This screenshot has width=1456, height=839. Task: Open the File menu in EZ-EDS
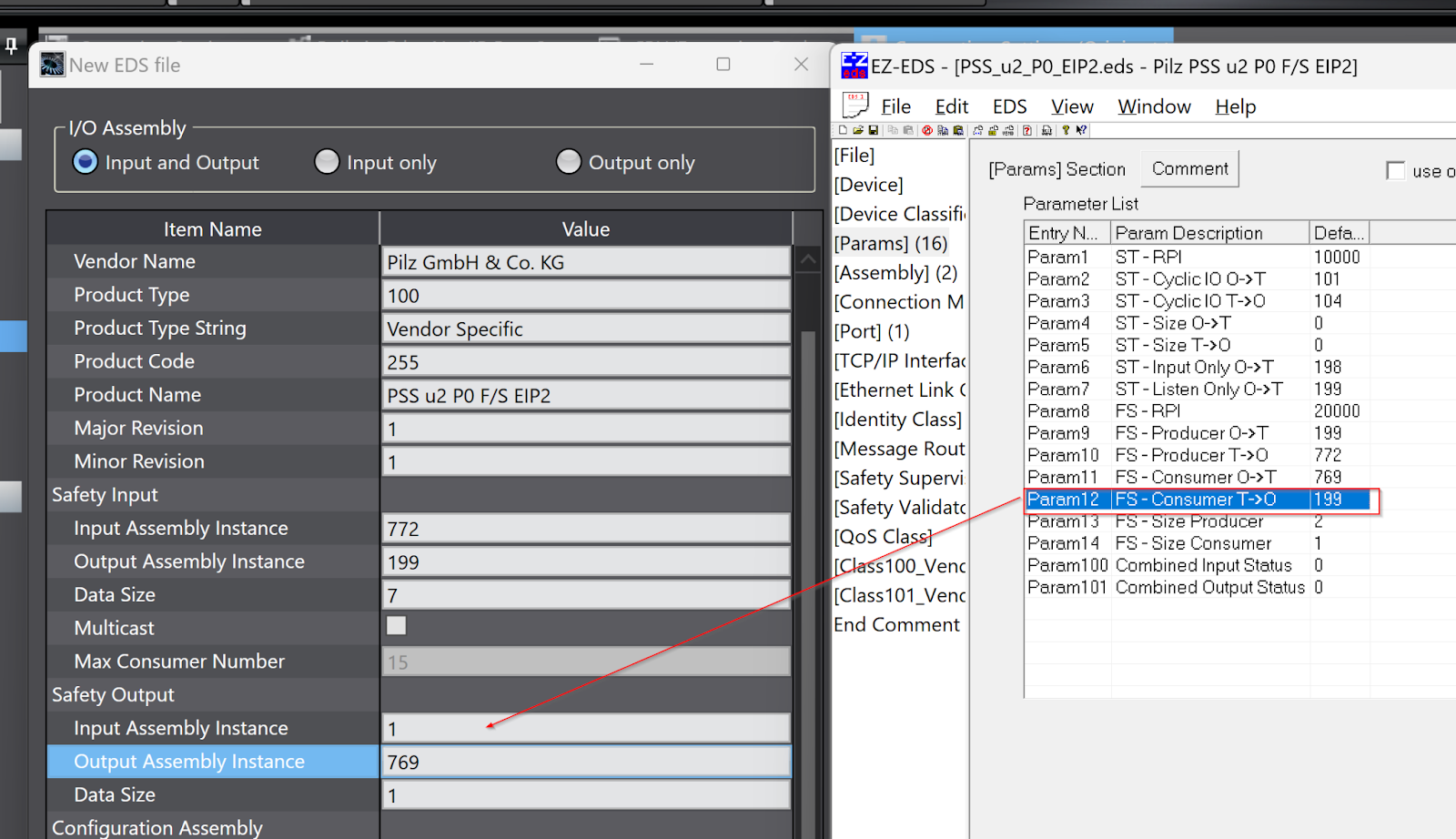(x=896, y=106)
